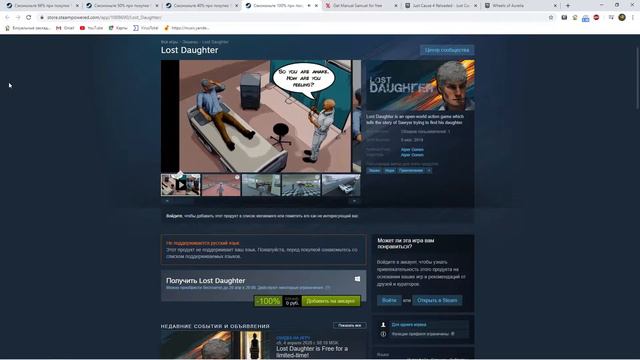Click the first breadcrumb link above the title
640x360 pixels.
pos(169,42)
